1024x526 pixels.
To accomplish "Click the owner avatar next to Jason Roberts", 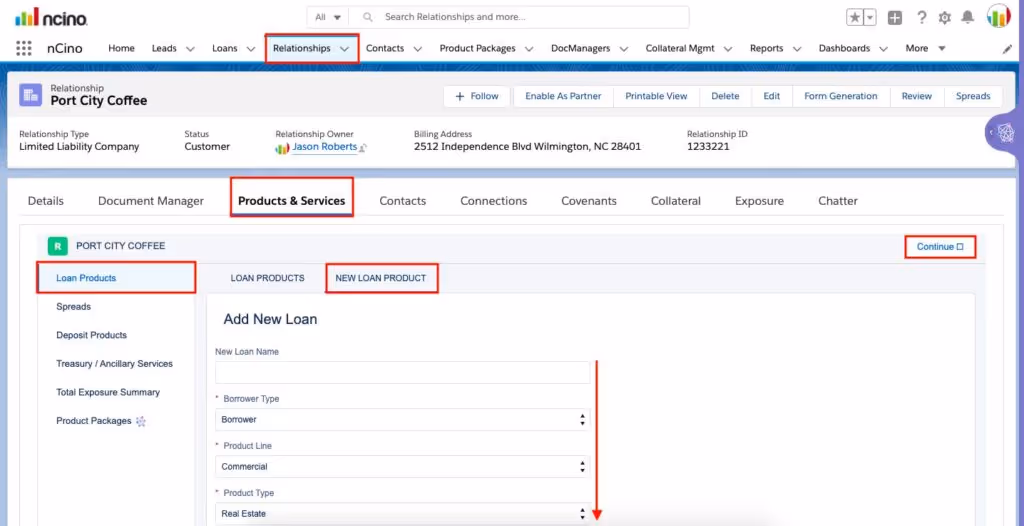I will (282, 148).
